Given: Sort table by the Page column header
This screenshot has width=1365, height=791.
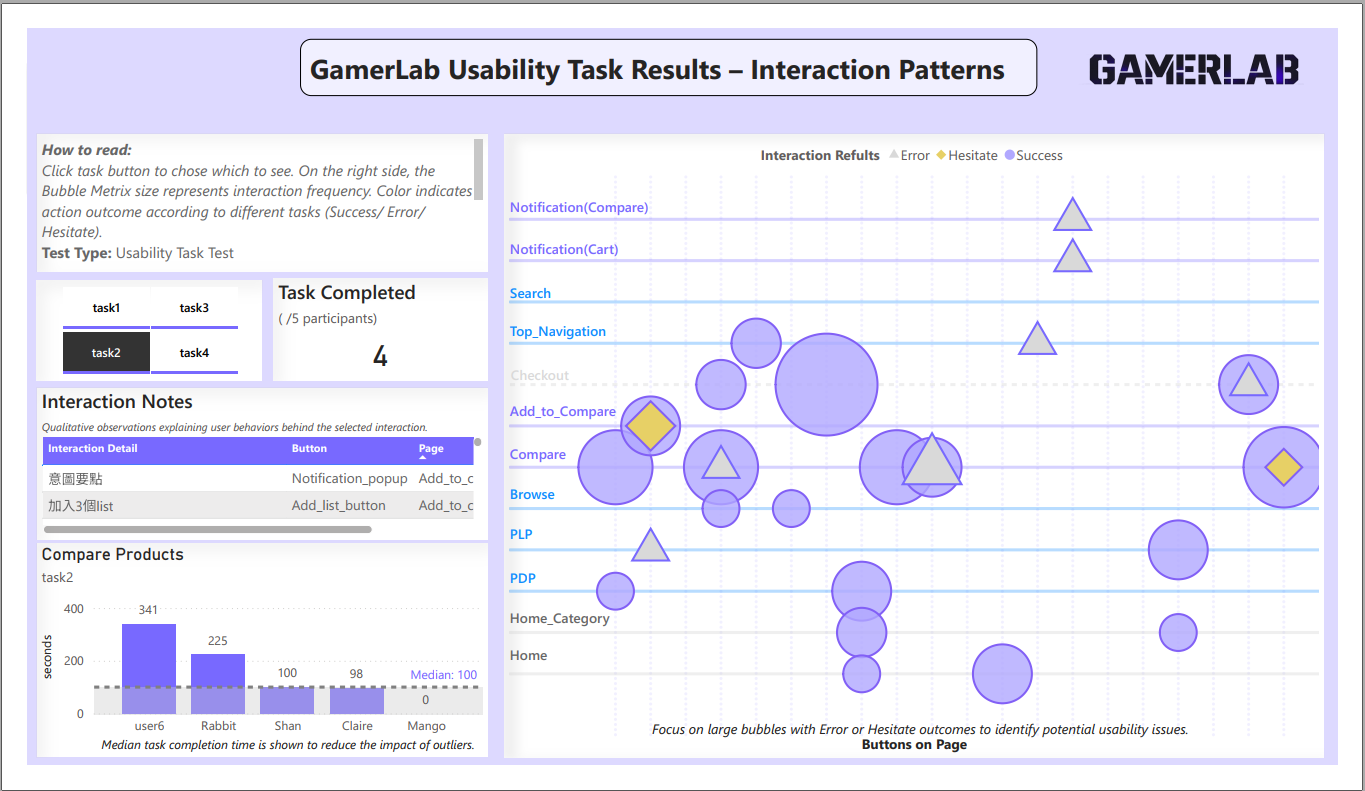Looking at the screenshot, I should tap(431, 449).
